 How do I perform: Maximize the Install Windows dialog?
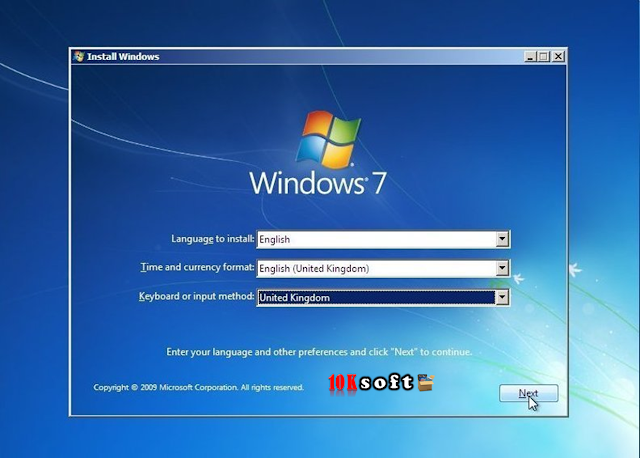coord(544,56)
